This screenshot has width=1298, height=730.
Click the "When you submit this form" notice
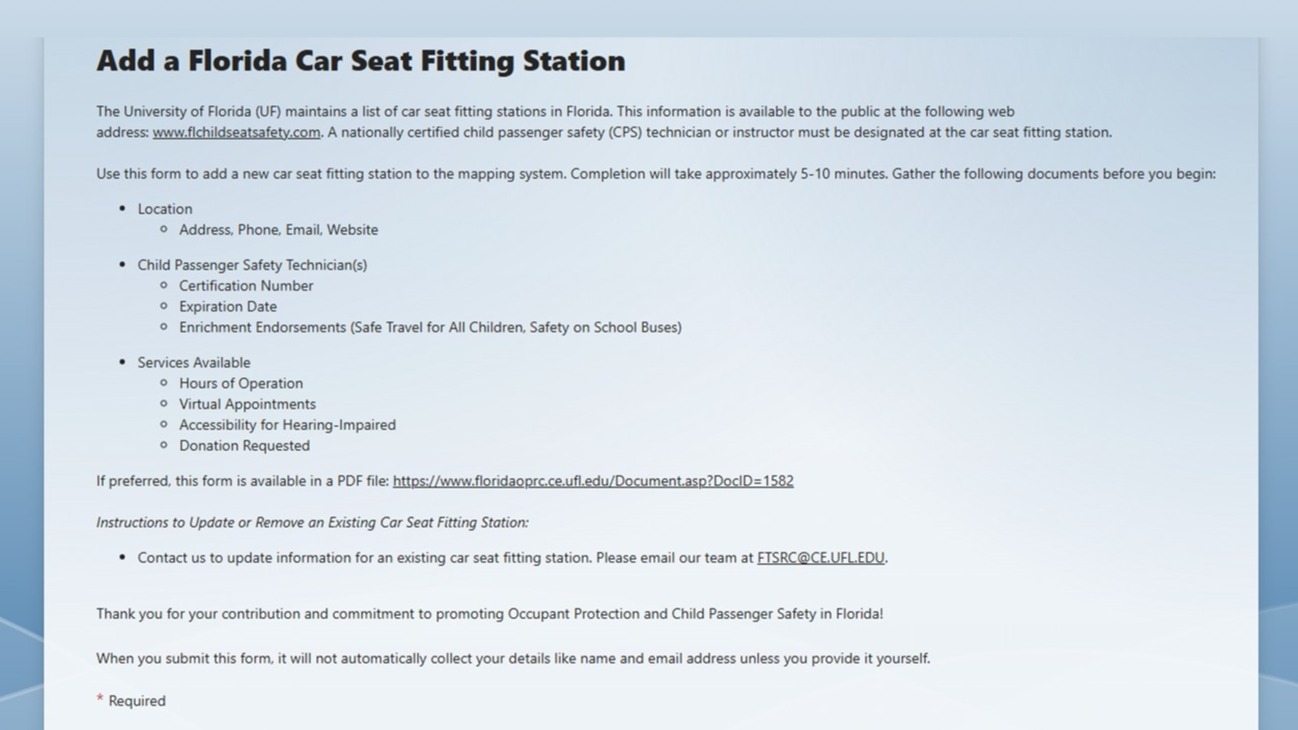pos(512,659)
